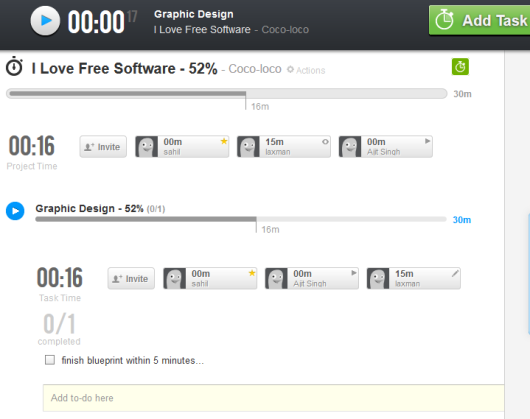Start the Graphic Design task with blue play button
The image size is (530, 419).
(15, 211)
